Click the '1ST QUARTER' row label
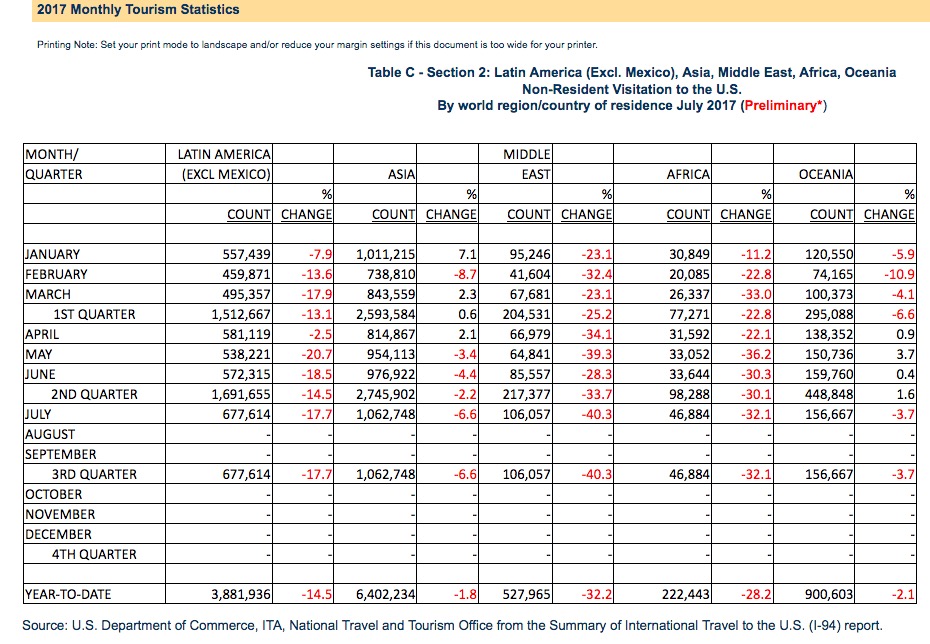The width and height of the screenshot is (930, 644). click(94, 314)
